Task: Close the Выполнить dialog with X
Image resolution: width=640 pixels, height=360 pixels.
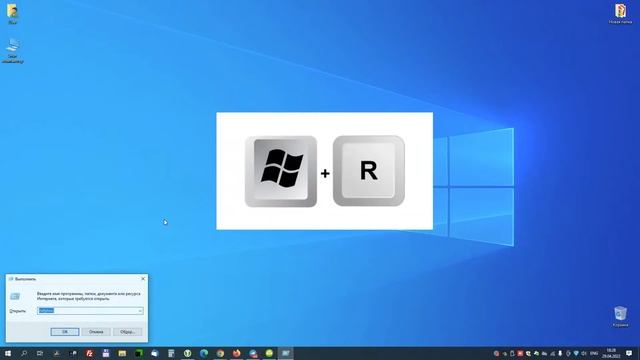Action: [x=143, y=279]
